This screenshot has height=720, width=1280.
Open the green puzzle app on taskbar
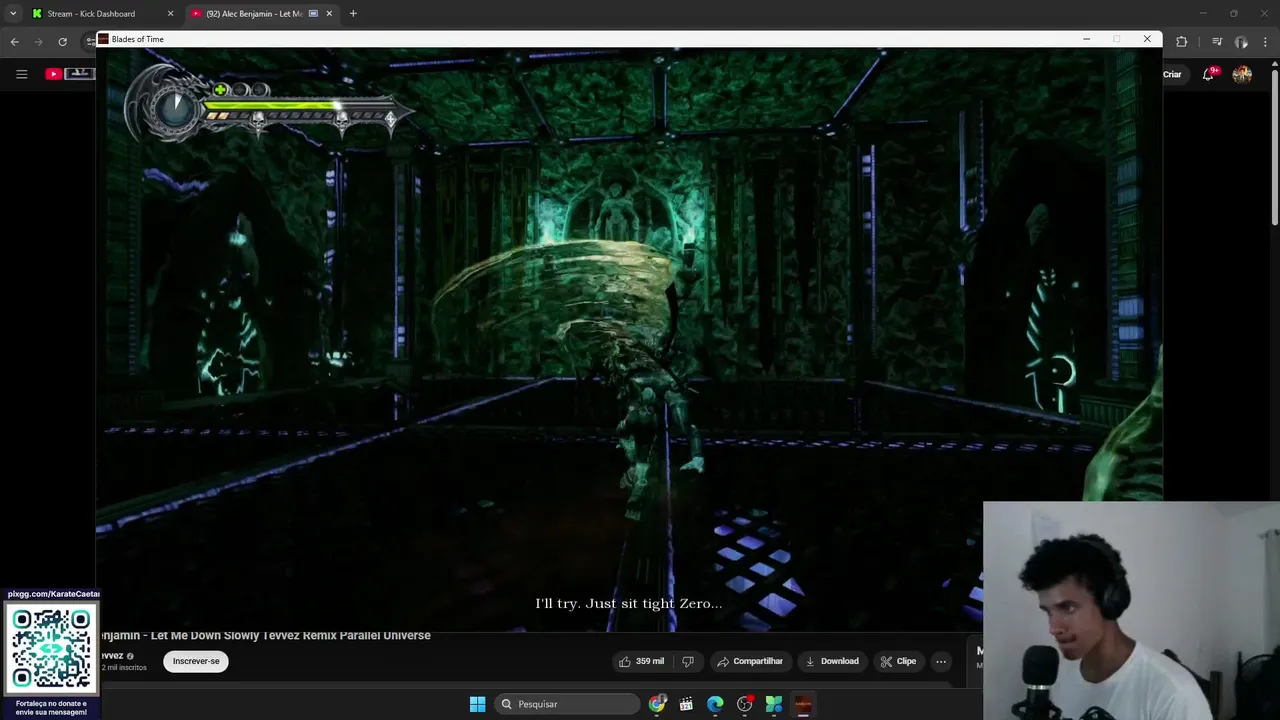(x=773, y=704)
